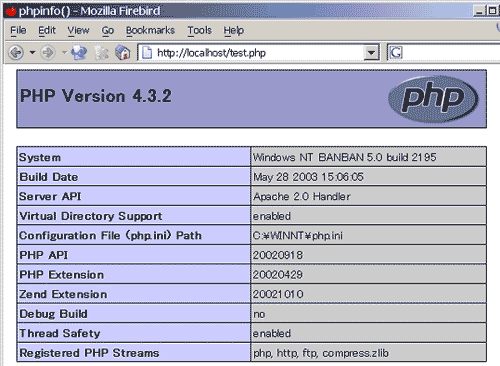Click the php, http, ftp, compress.zlib value
Screen dimensions: 500x366
point(321,353)
